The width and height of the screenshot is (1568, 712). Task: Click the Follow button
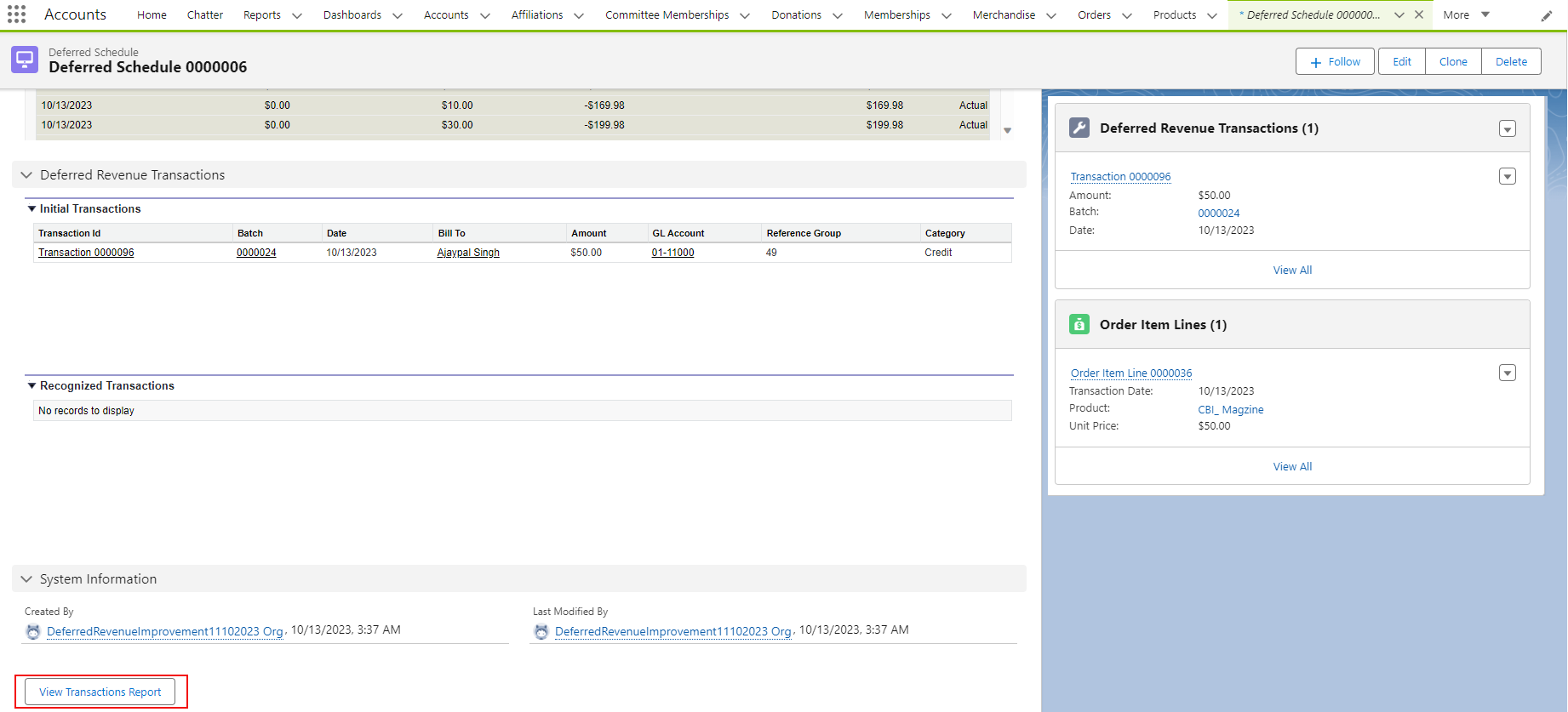(x=1334, y=61)
